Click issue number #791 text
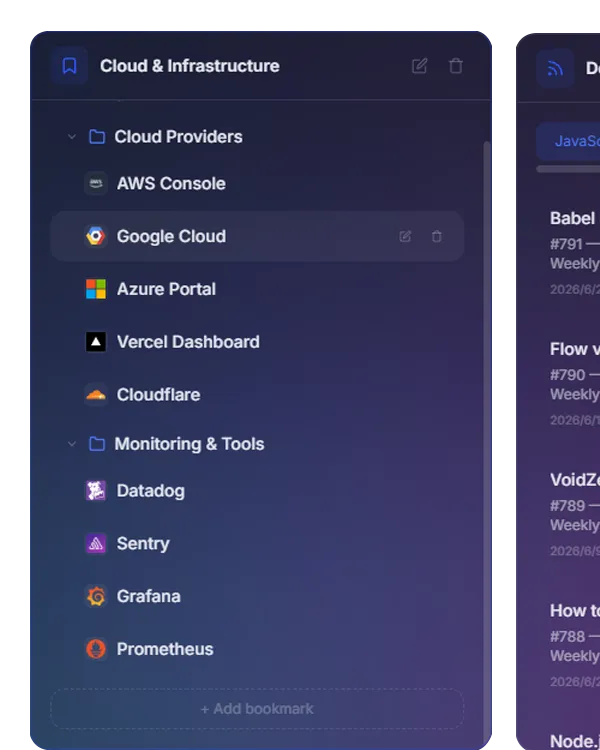Screen dimensions: 600x750 point(566,244)
